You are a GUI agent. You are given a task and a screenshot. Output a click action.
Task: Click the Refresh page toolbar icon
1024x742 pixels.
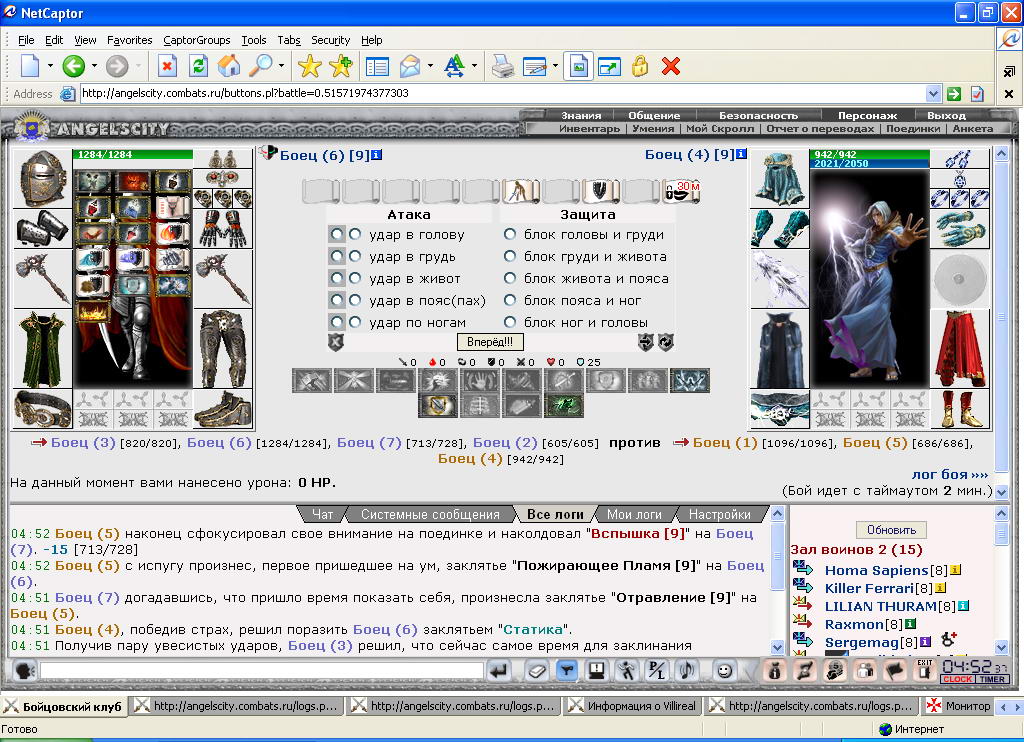tap(199, 66)
